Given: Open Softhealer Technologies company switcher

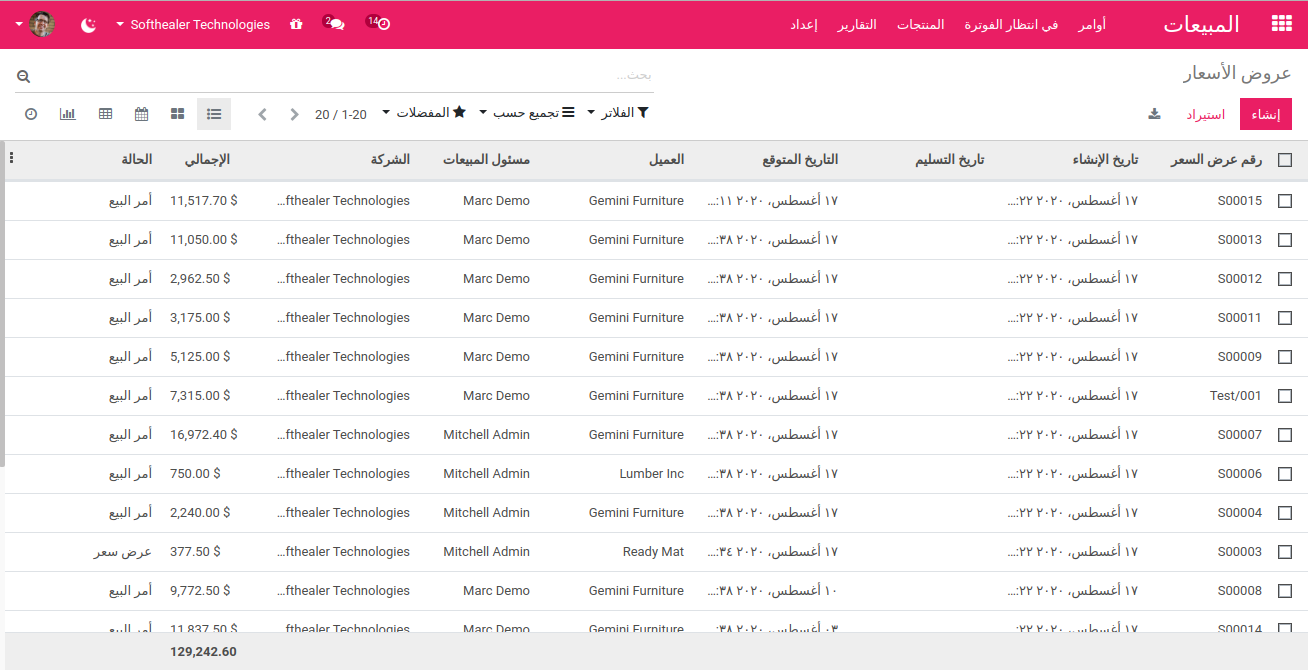Looking at the screenshot, I should [x=193, y=24].
